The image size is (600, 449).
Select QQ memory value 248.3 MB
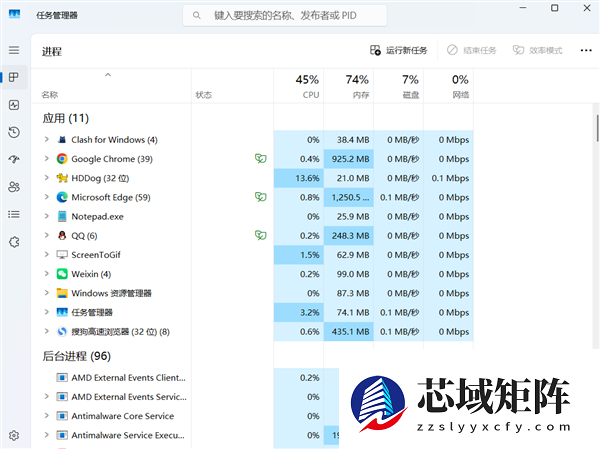click(x=349, y=235)
